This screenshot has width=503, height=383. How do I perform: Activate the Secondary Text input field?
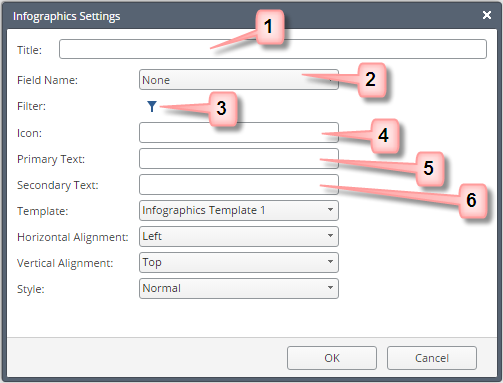point(239,184)
